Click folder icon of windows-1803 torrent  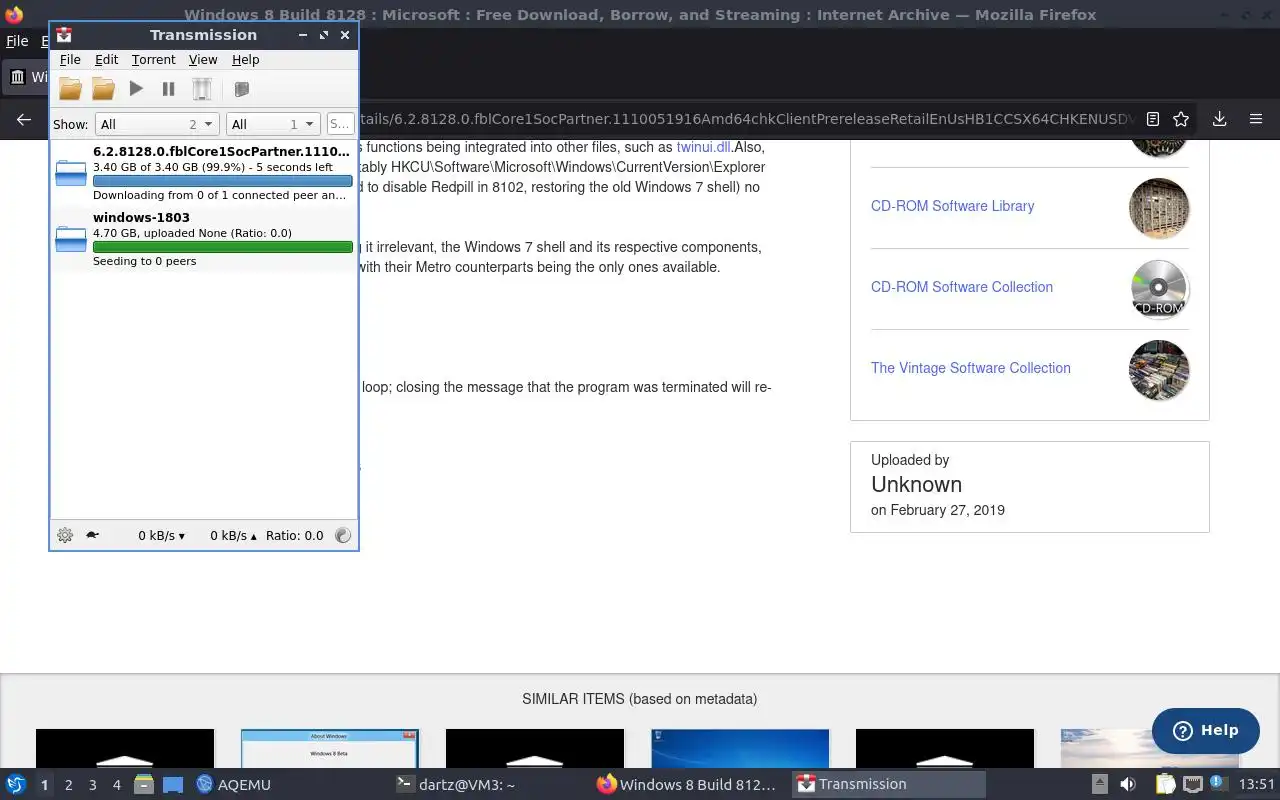click(71, 239)
